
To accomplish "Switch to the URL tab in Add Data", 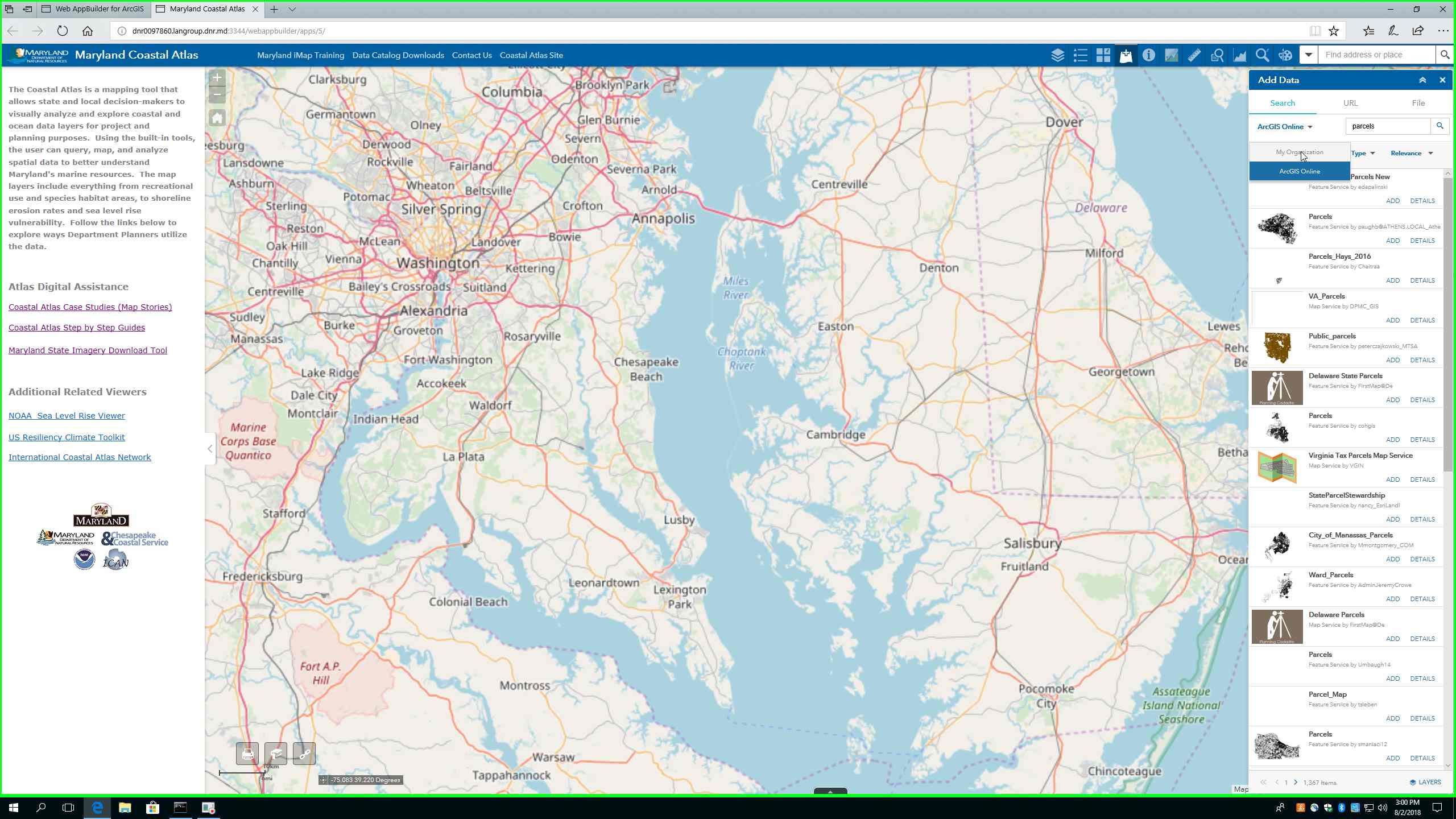I will click(1350, 103).
